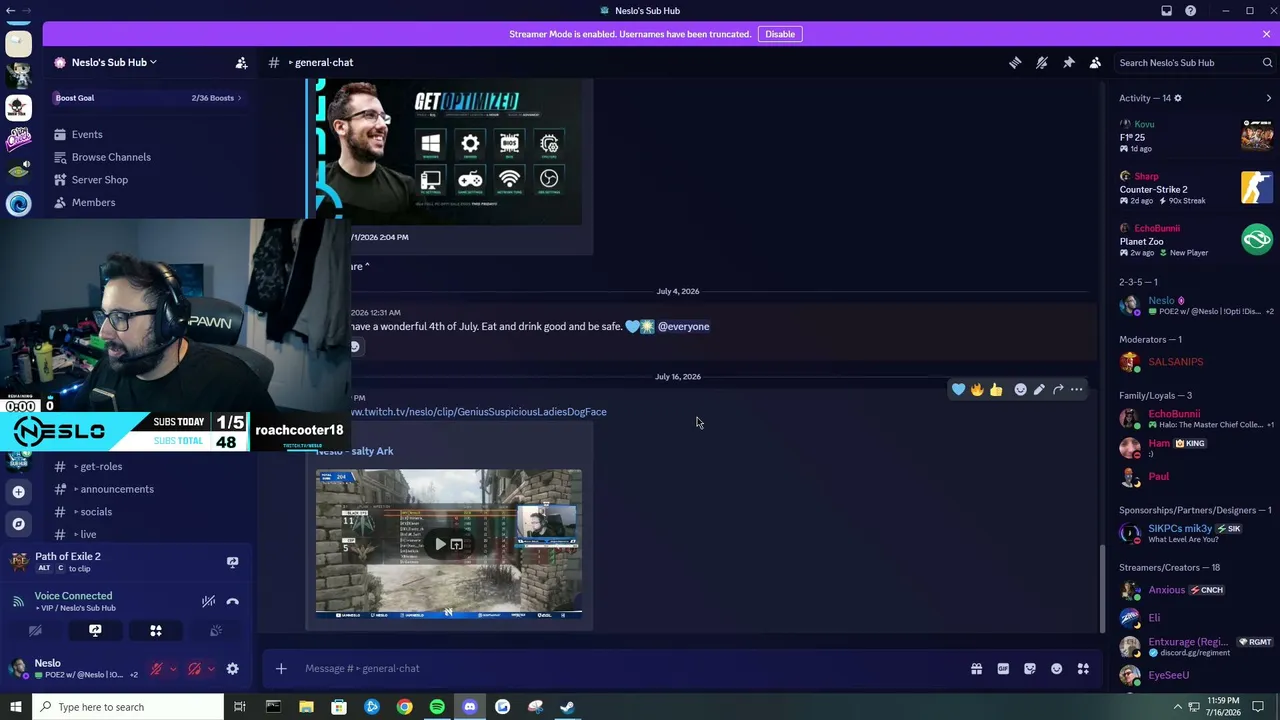Open pinned messages icon
This screenshot has height=720, width=1280.
tap(1069, 62)
